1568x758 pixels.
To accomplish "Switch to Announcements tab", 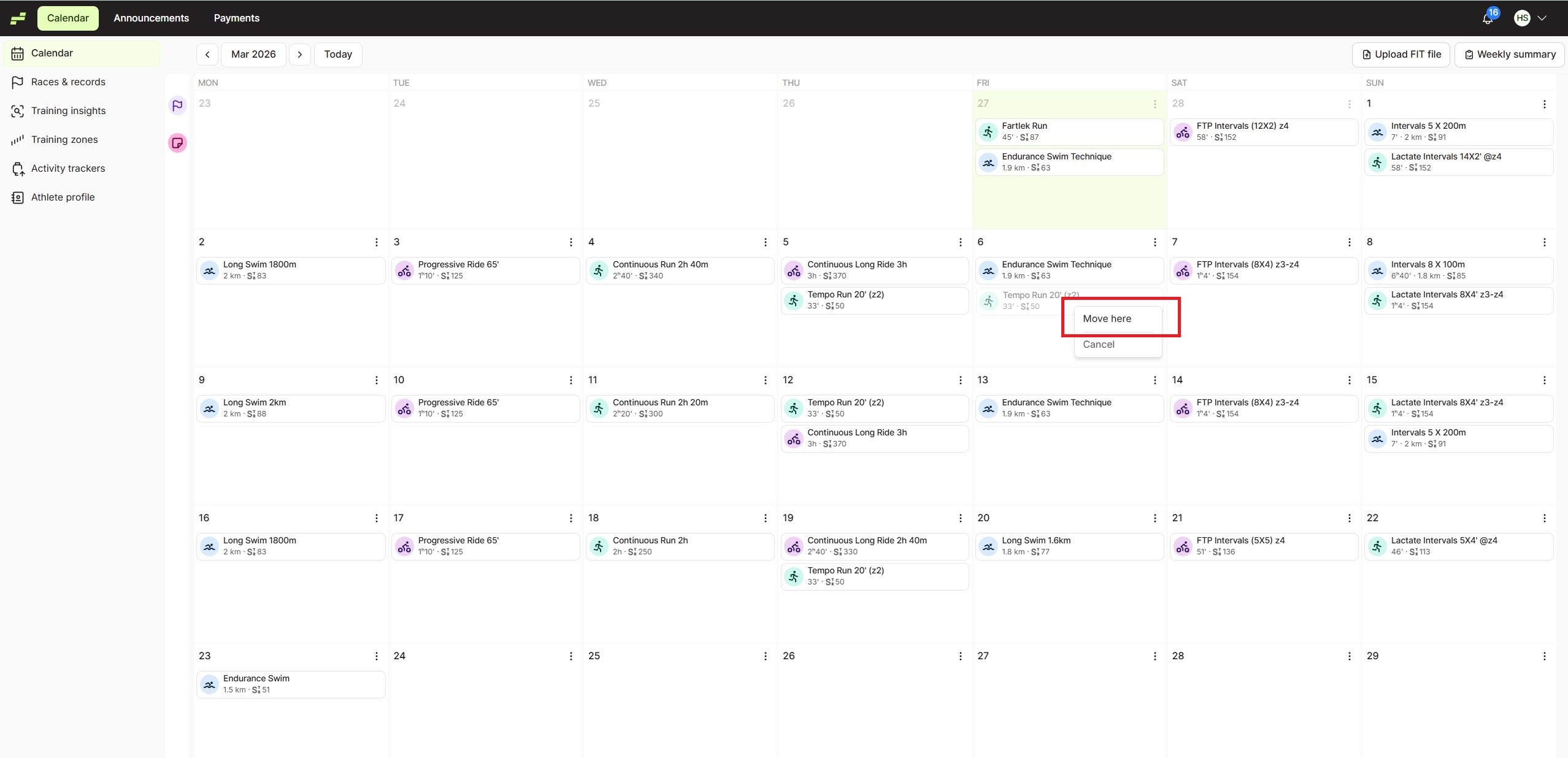I will (x=151, y=18).
